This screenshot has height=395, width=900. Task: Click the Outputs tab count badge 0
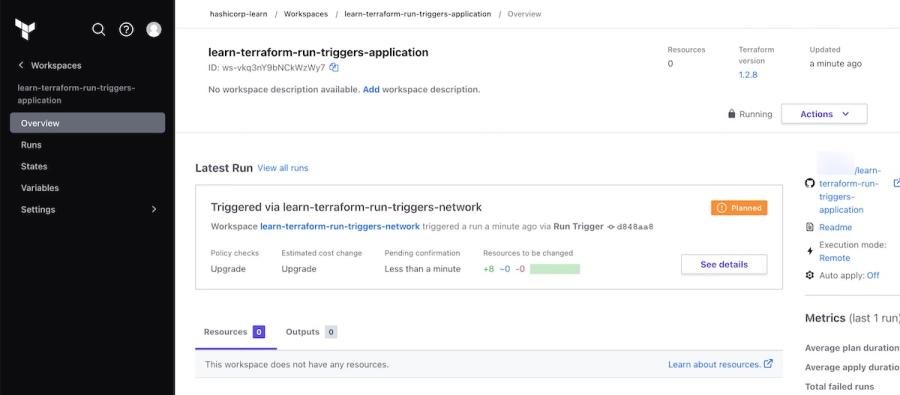pyautogui.click(x=331, y=332)
